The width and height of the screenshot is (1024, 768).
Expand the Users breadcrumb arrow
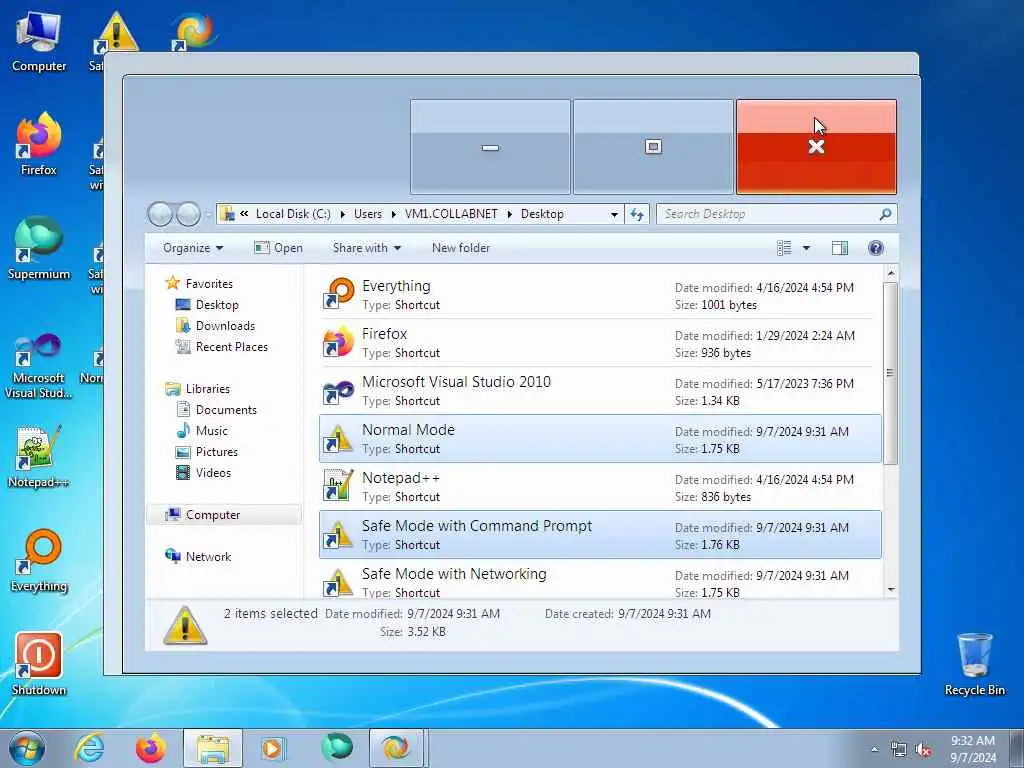coord(394,214)
